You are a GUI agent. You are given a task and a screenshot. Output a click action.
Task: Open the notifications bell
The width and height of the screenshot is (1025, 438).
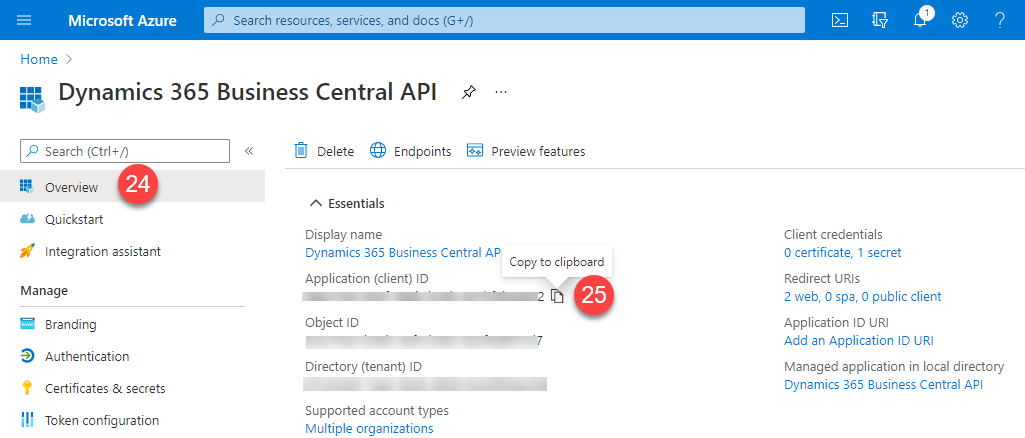click(x=920, y=20)
